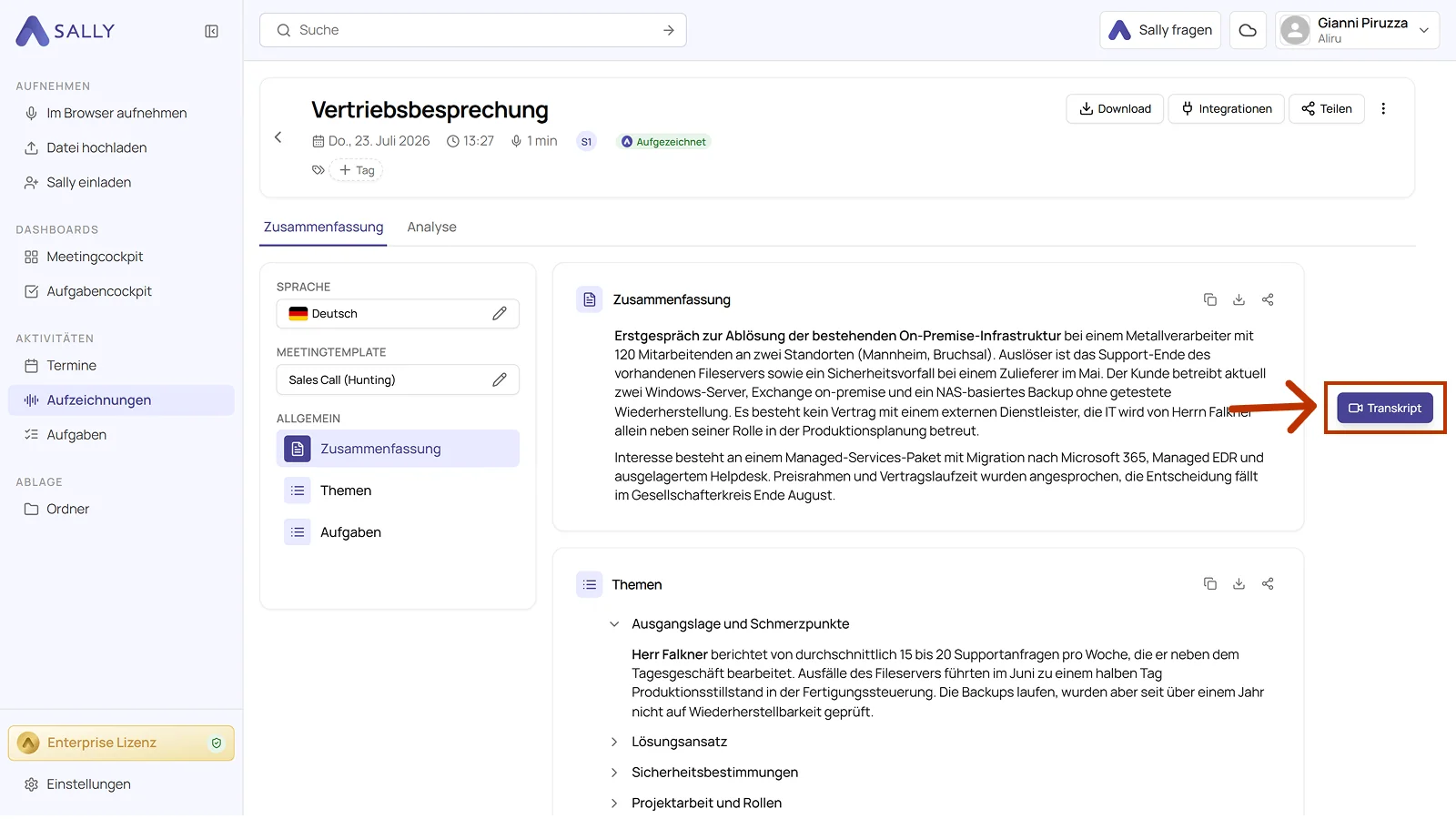Open the Transkript button
The width and height of the screenshot is (1456, 819).
point(1384,408)
